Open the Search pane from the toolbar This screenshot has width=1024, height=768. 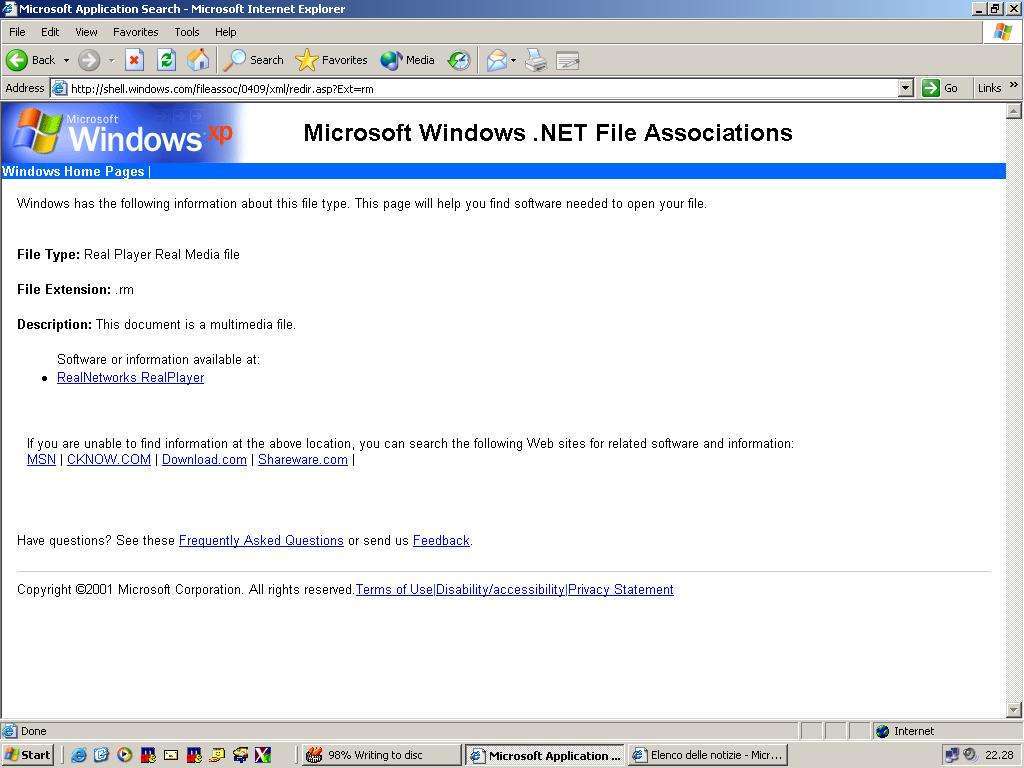253,60
